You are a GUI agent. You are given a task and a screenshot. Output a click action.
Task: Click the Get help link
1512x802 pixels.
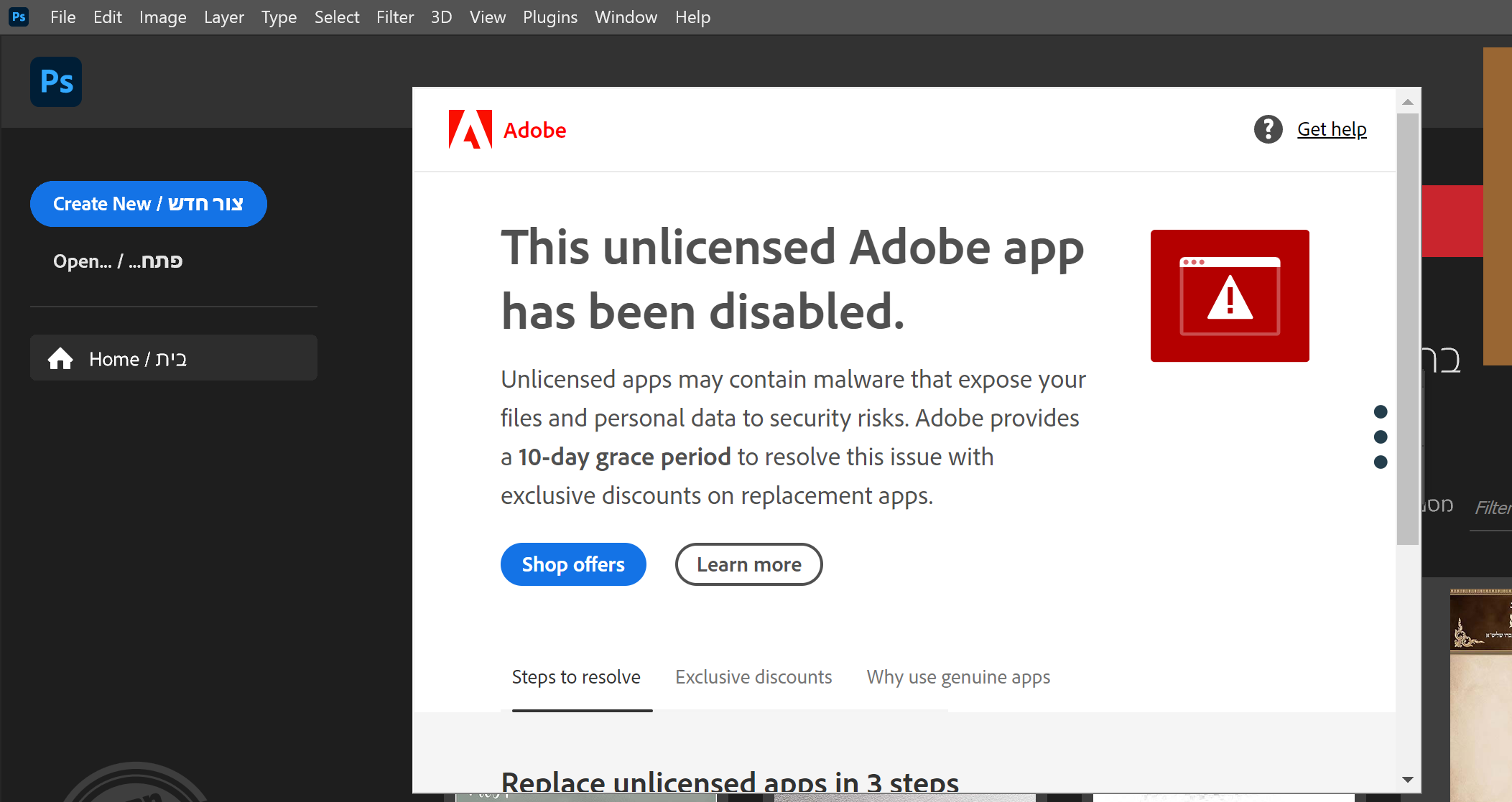click(1332, 129)
